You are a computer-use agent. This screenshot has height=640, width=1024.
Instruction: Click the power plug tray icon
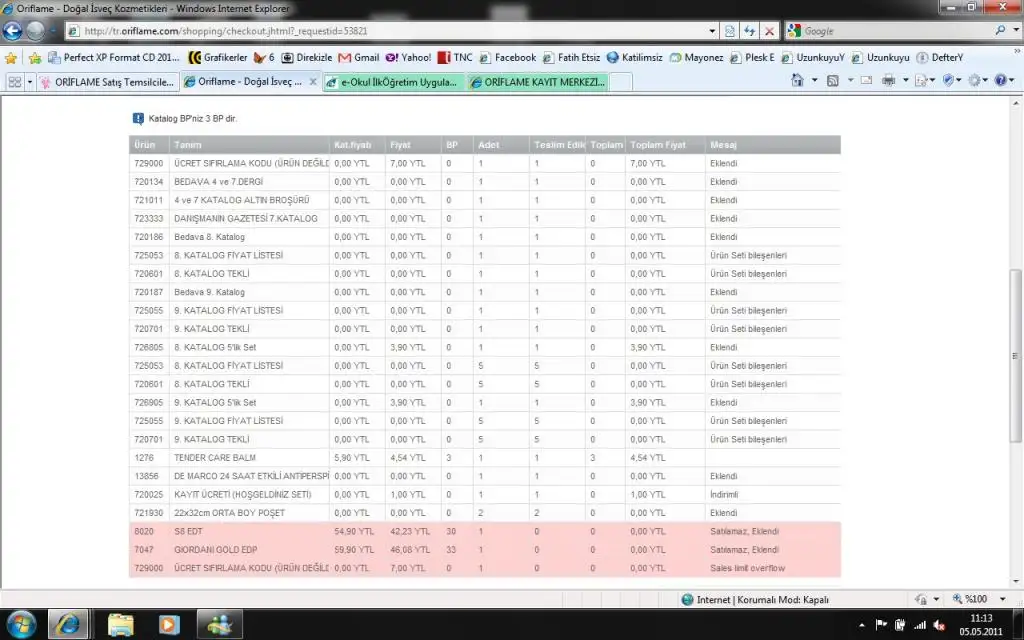(x=900, y=625)
